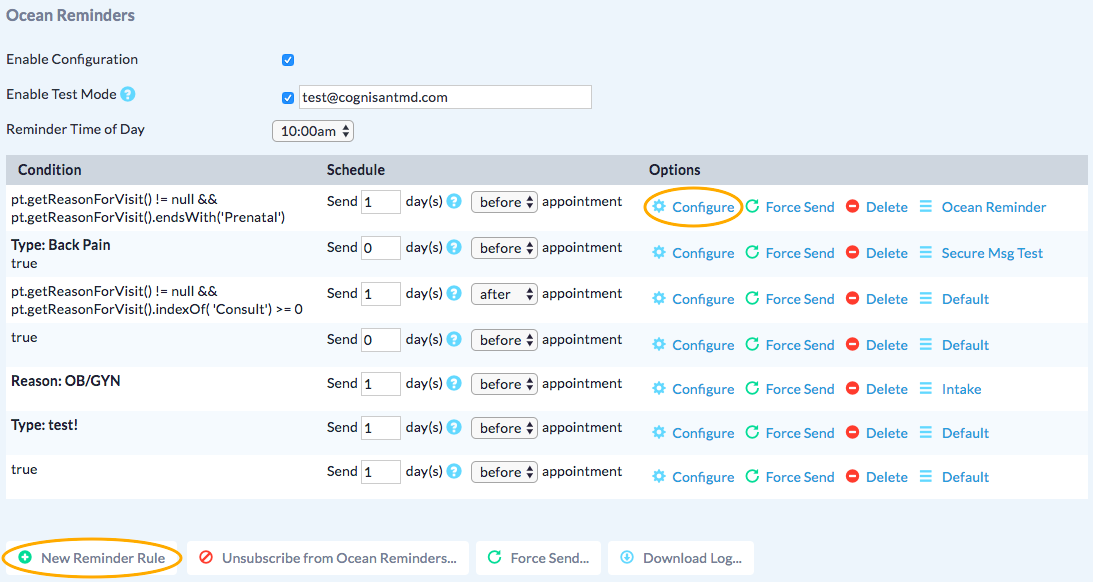Click Configure in the first rule row

702,207
